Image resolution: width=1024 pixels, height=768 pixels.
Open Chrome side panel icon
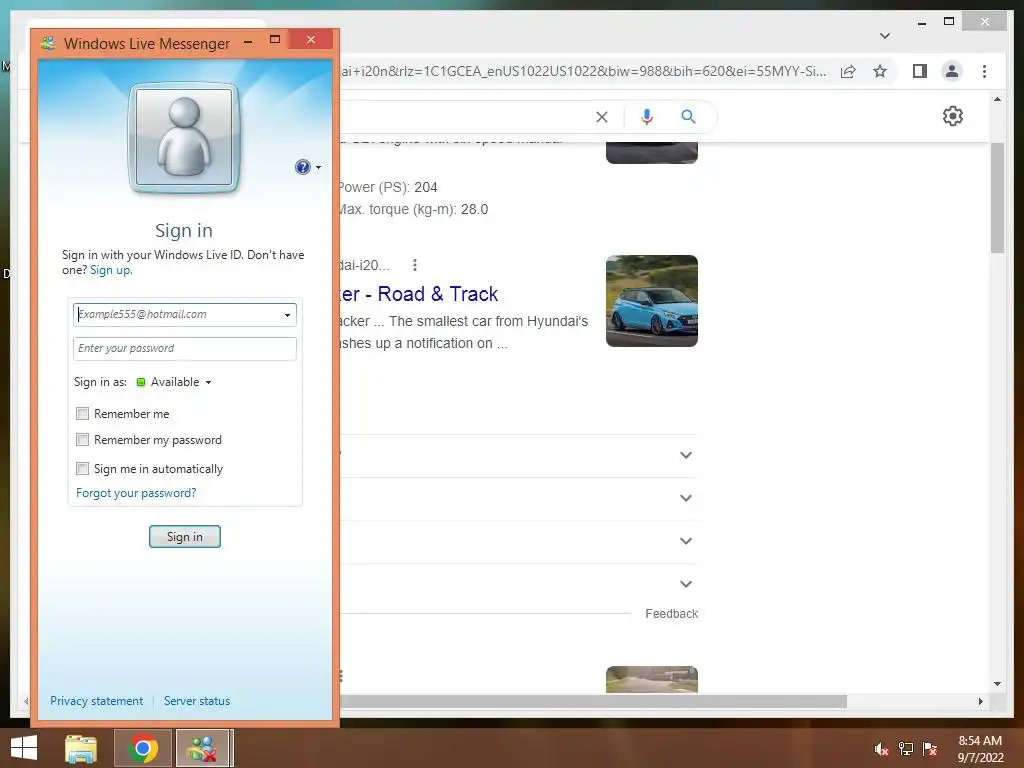pyautogui.click(x=920, y=71)
